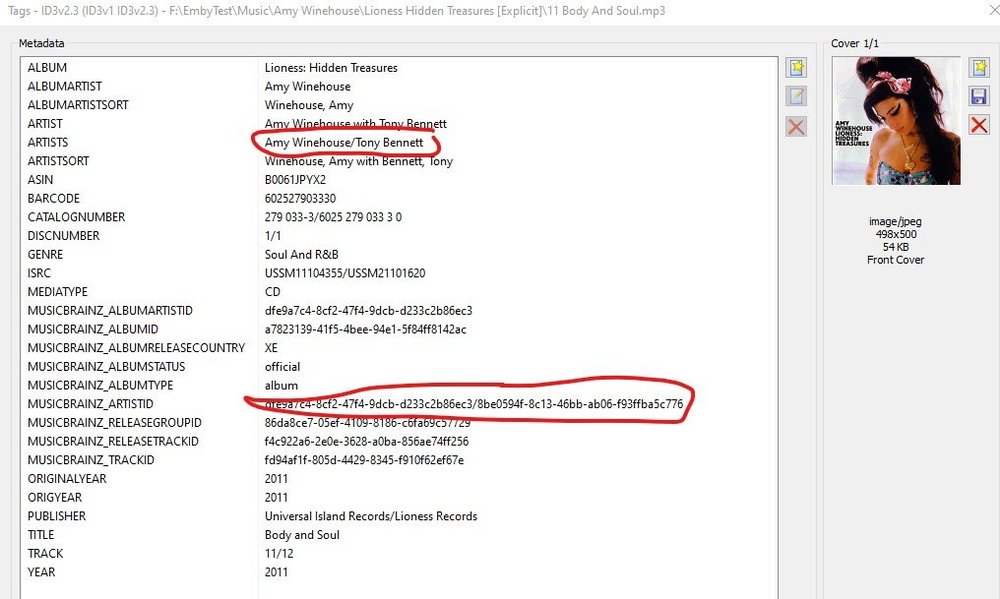This screenshot has width=1000, height=599.
Task: Select the ALBUM field name
Action: point(47,68)
